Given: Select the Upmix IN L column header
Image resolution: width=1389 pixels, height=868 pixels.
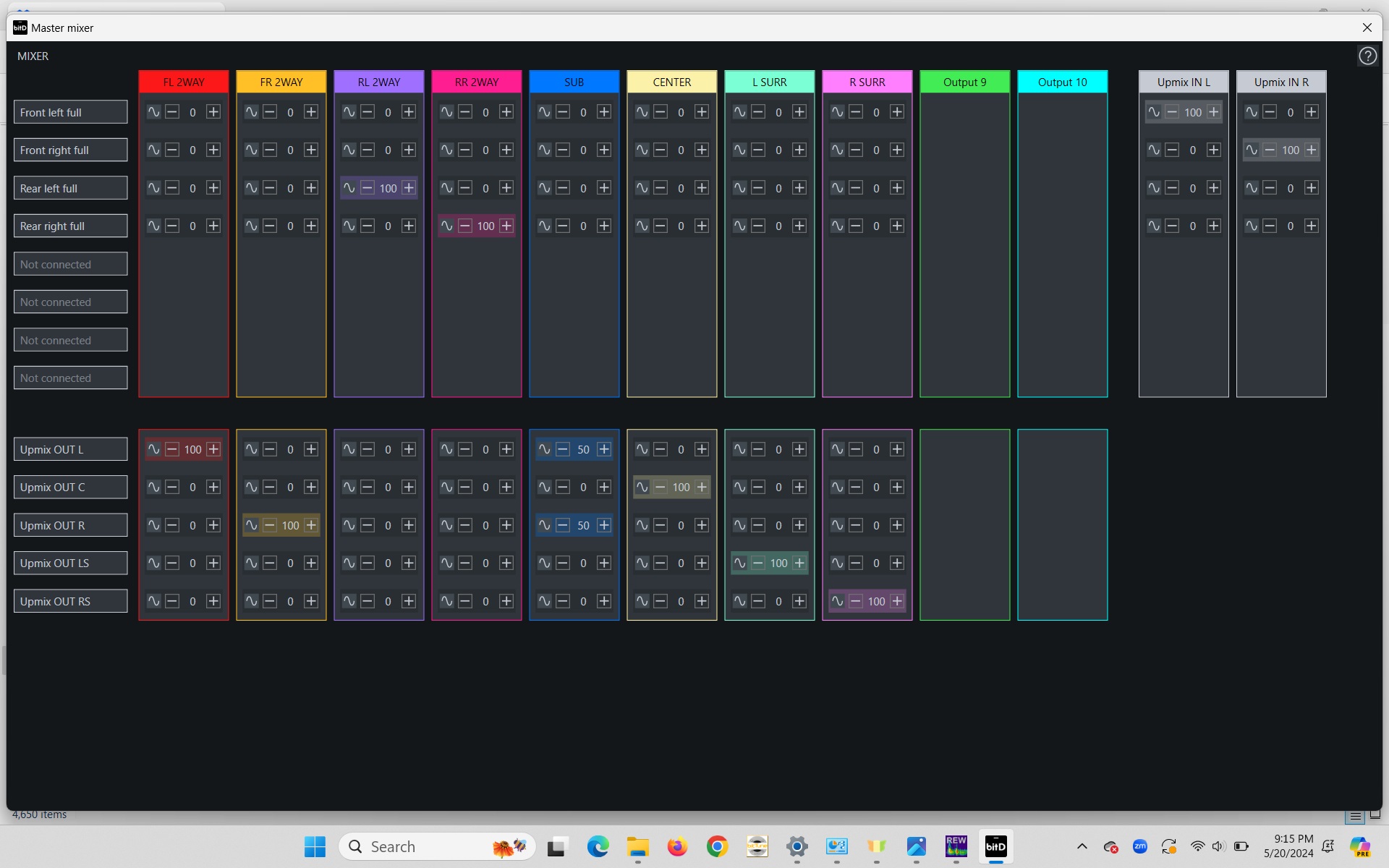Looking at the screenshot, I should pos(1184,82).
